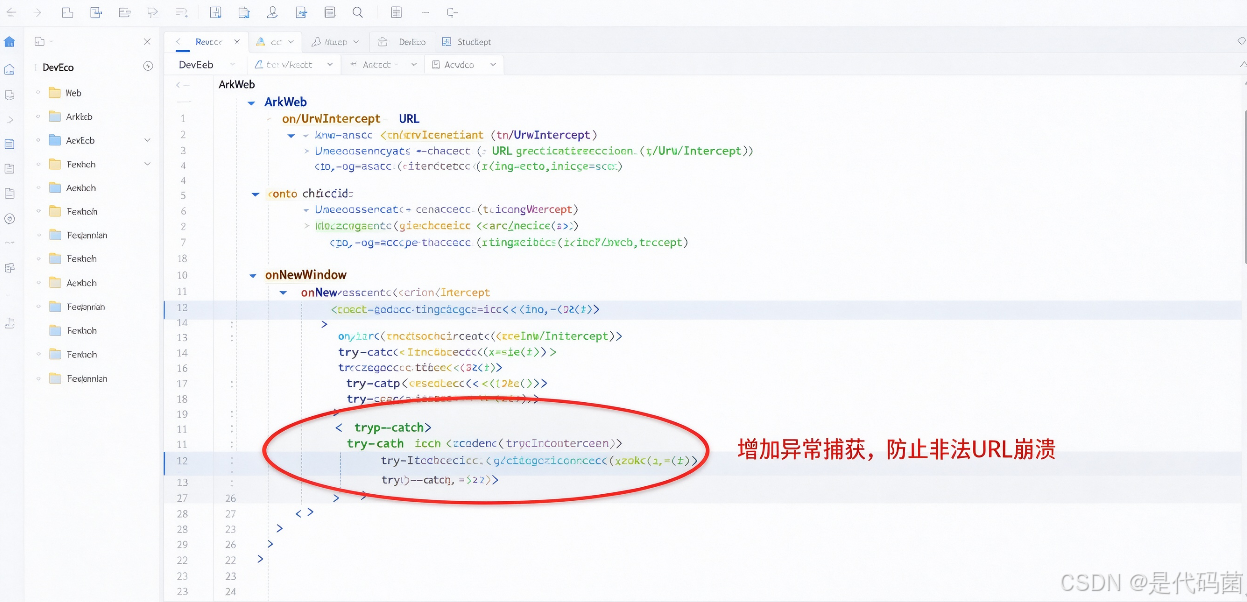Image resolution: width=1247 pixels, height=602 pixels.
Task: Open the home icon in left sidebar
Action: coord(10,42)
